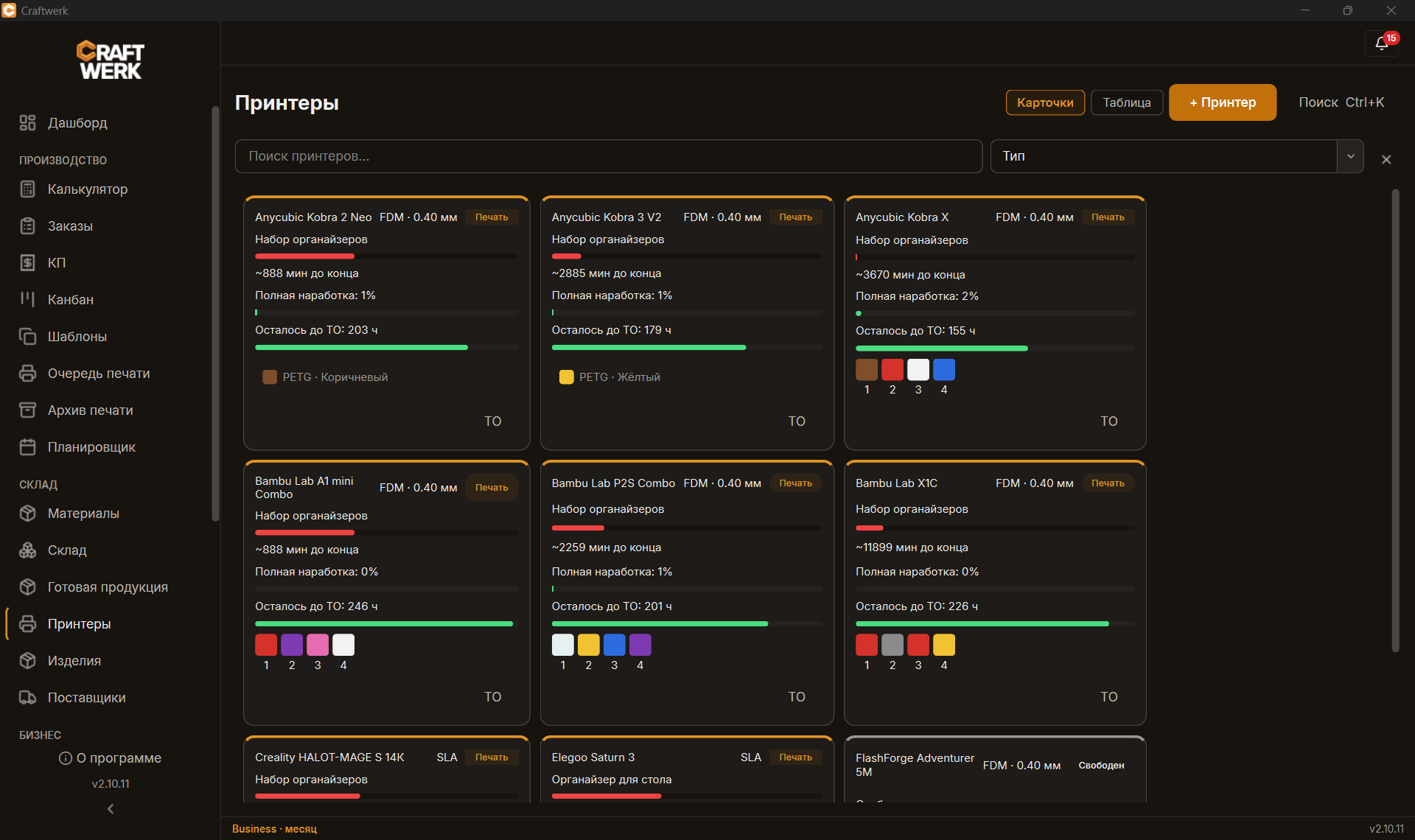Click ТО on Anycubic Kobra X card

click(x=1109, y=421)
